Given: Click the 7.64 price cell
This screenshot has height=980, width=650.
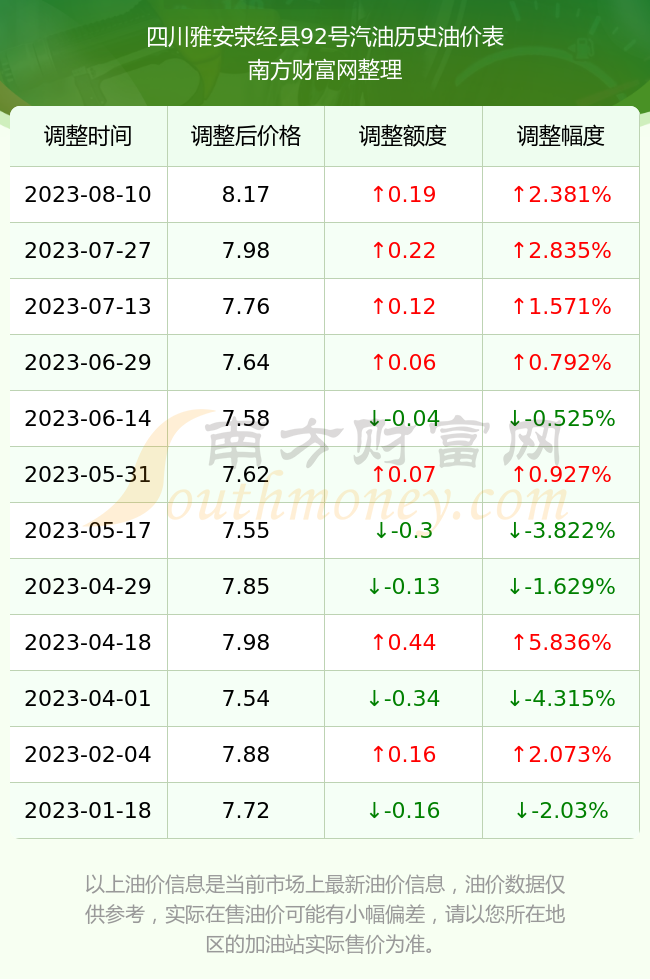Looking at the screenshot, I should pos(246,362).
